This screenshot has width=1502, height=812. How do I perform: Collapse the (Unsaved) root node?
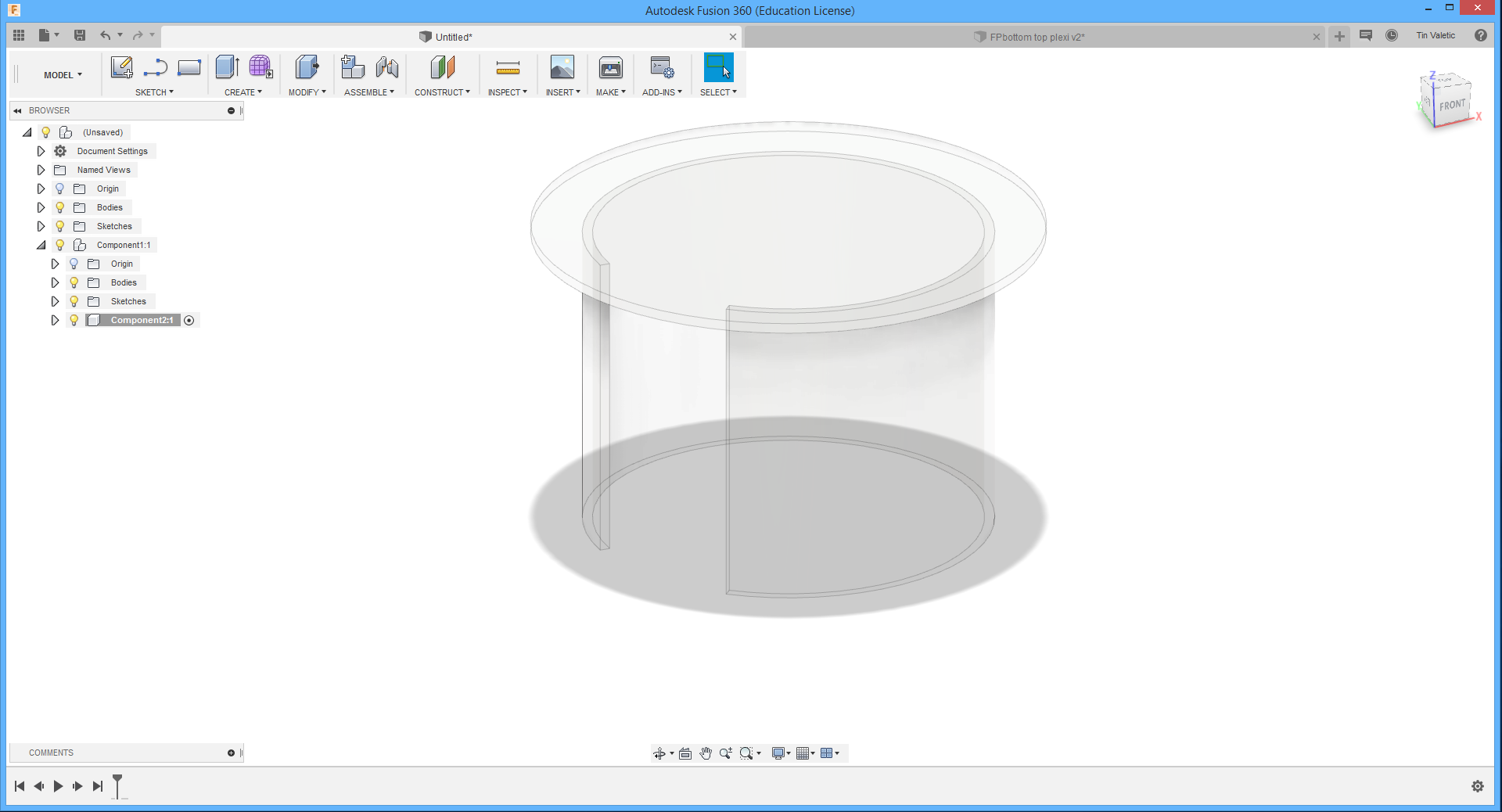click(x=27, y=132)
